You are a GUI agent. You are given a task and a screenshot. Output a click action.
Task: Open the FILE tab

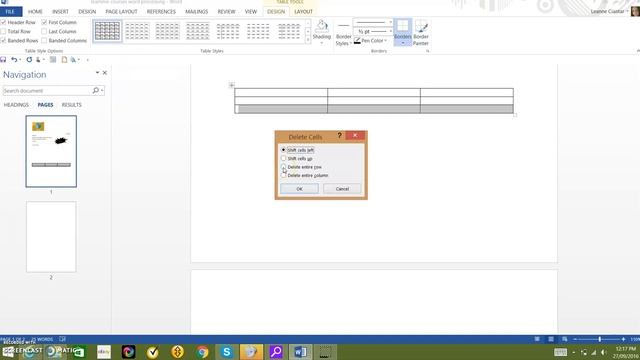11,11
